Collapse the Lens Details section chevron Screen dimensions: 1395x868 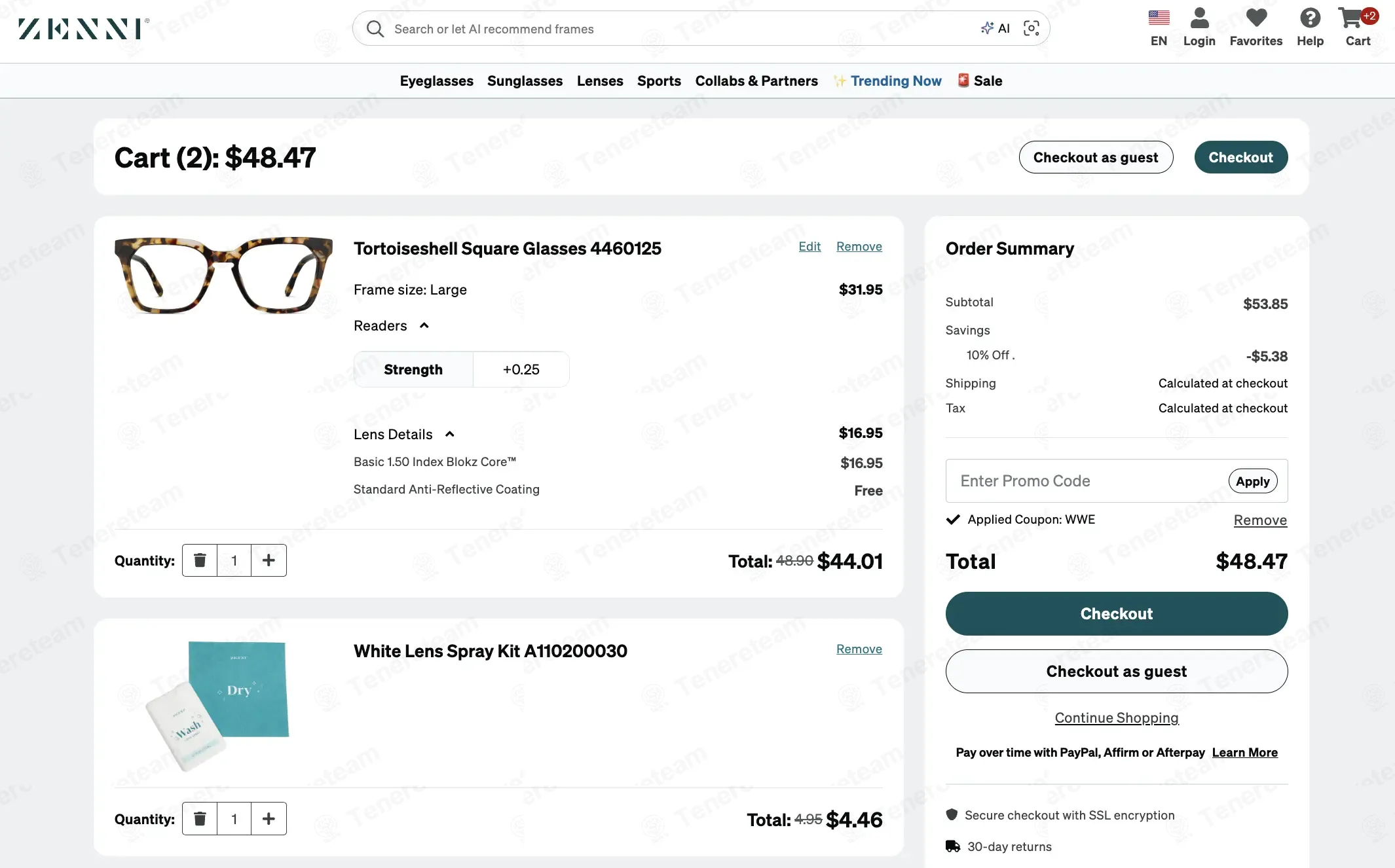click(450, 434)
